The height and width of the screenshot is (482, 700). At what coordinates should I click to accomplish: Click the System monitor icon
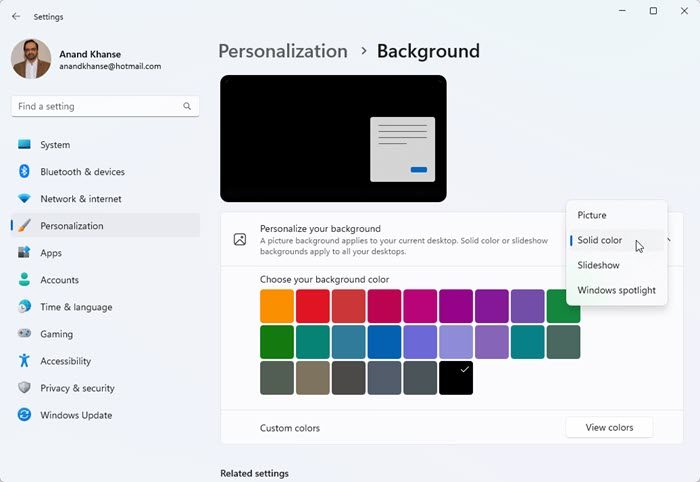pos(24,145)
